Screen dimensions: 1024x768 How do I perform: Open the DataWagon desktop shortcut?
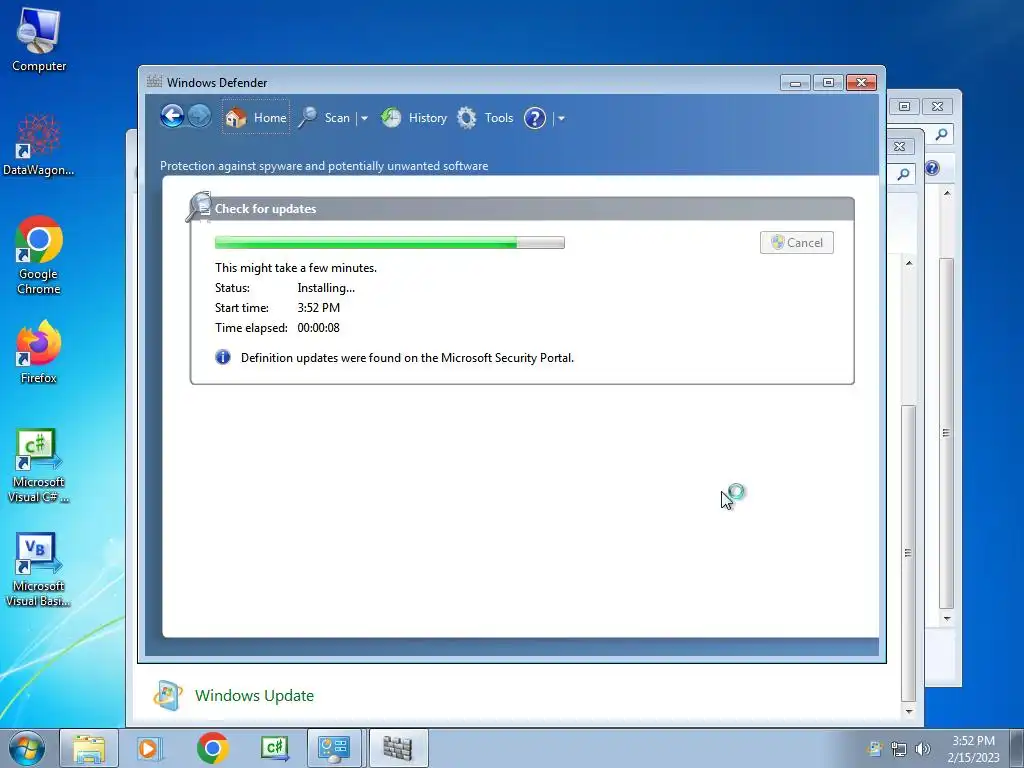pos(39,145)
